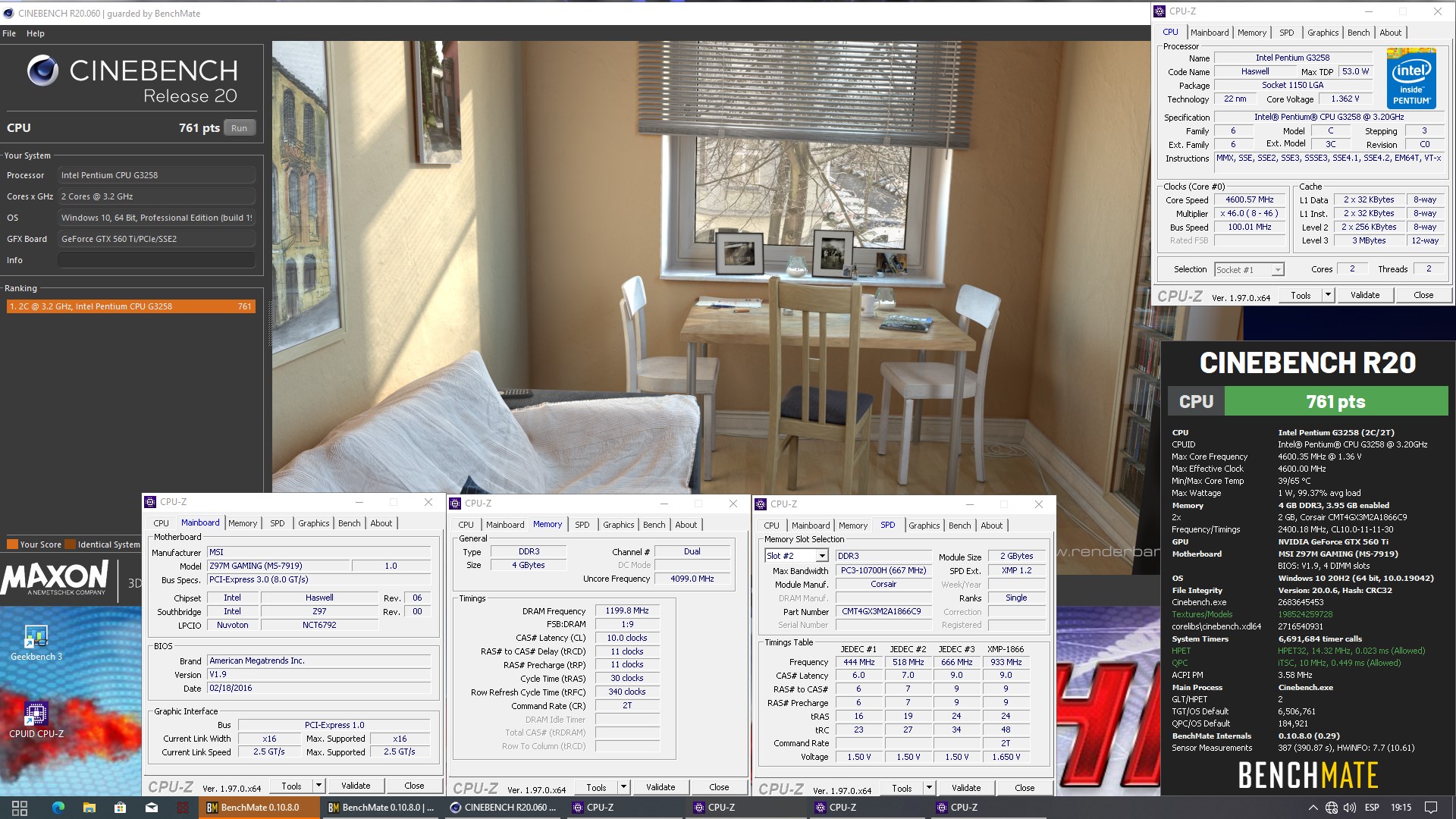Click the empty Info field in Cinebench
Image resolution: width=1456 pixels, height=819 pixels.
(156, 260)
